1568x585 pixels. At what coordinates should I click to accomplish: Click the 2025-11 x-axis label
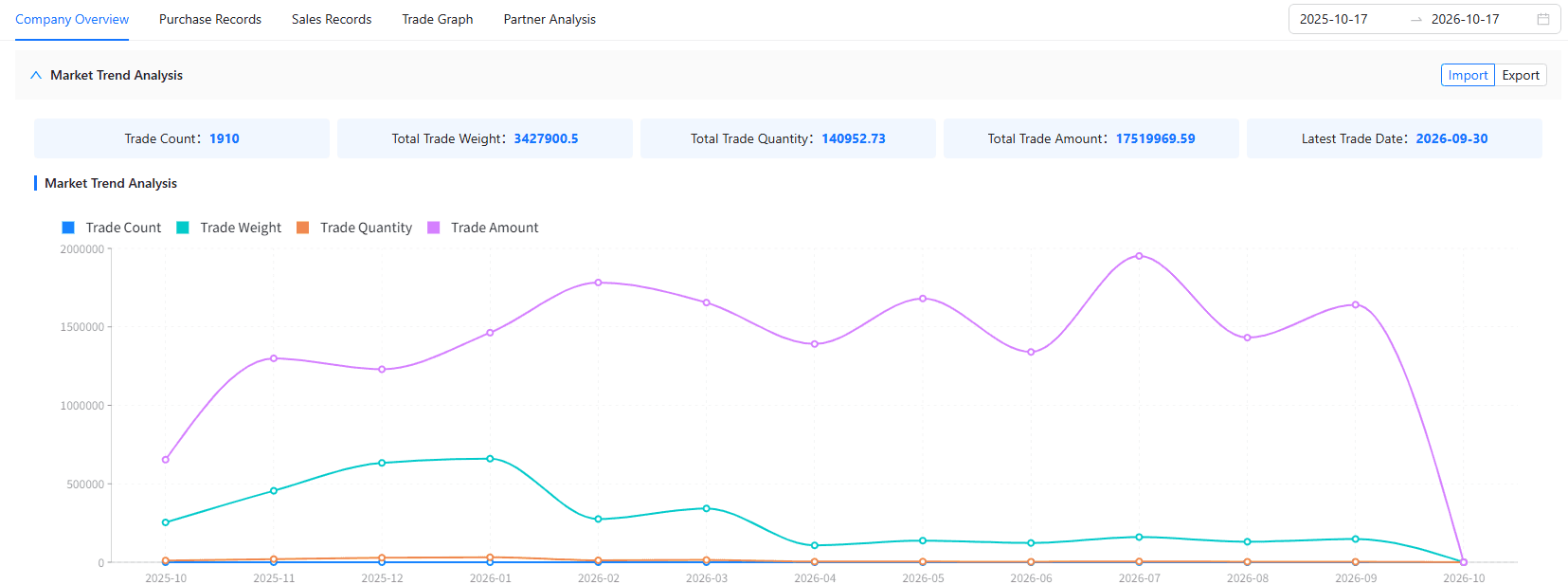(x=274, y=578)
